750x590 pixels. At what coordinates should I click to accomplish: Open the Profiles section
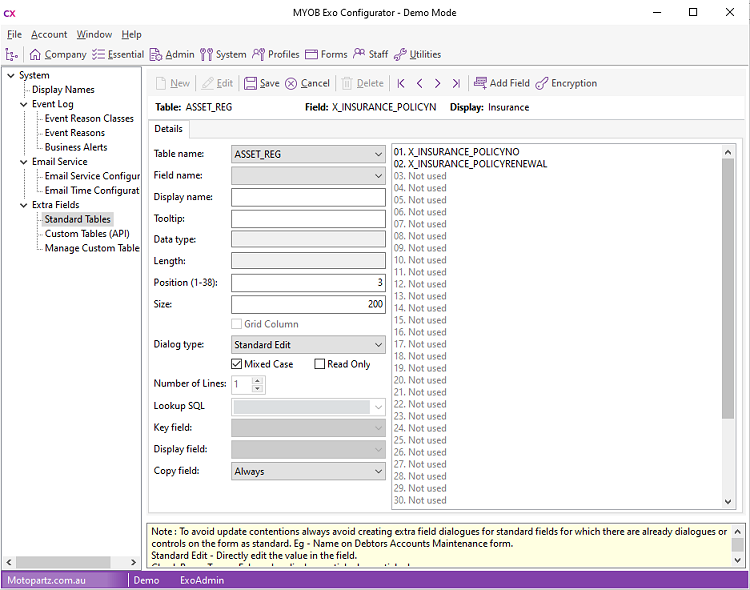tap(276, 55)
